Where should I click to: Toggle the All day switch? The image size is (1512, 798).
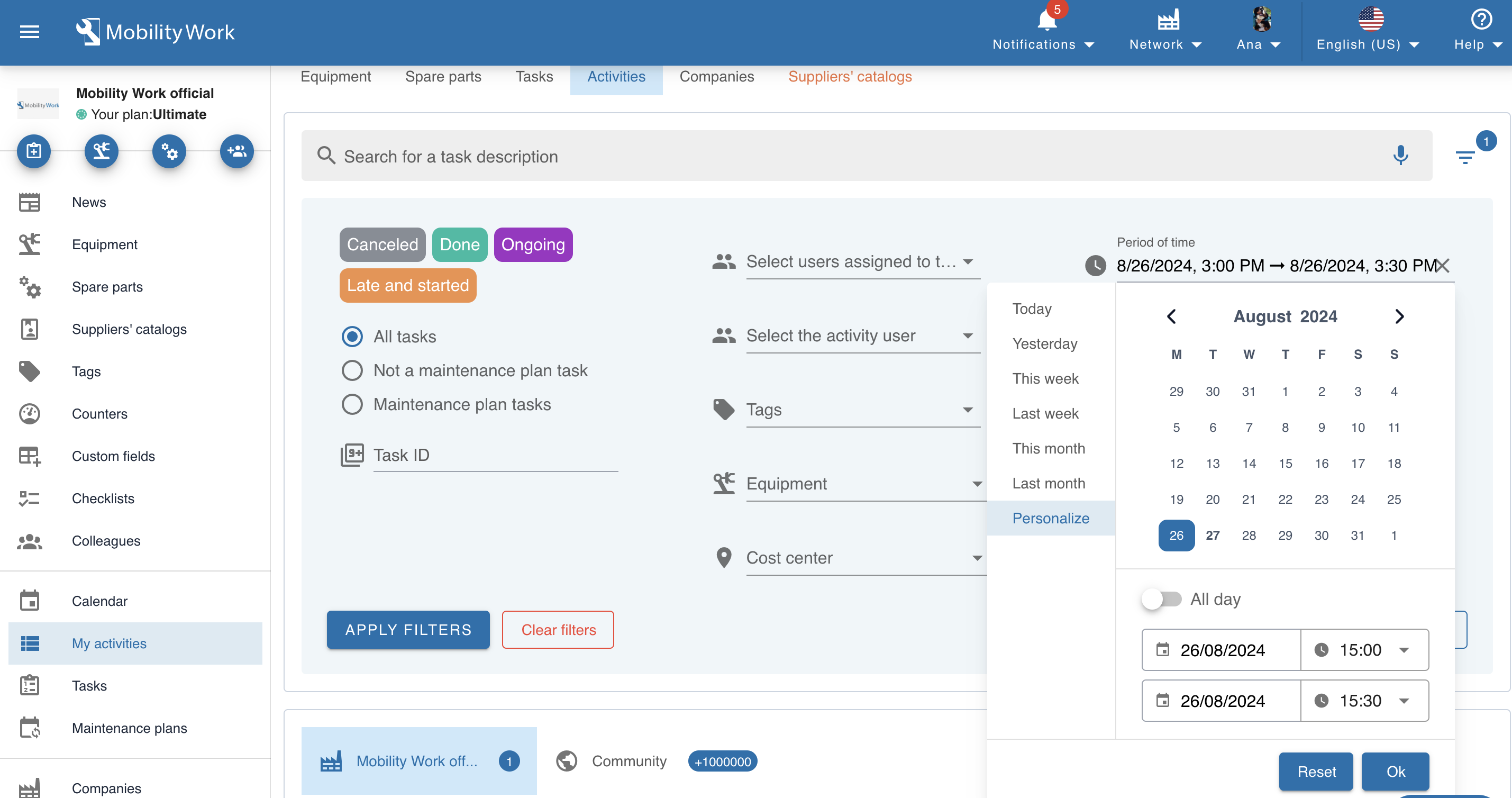pos(1161,599)
